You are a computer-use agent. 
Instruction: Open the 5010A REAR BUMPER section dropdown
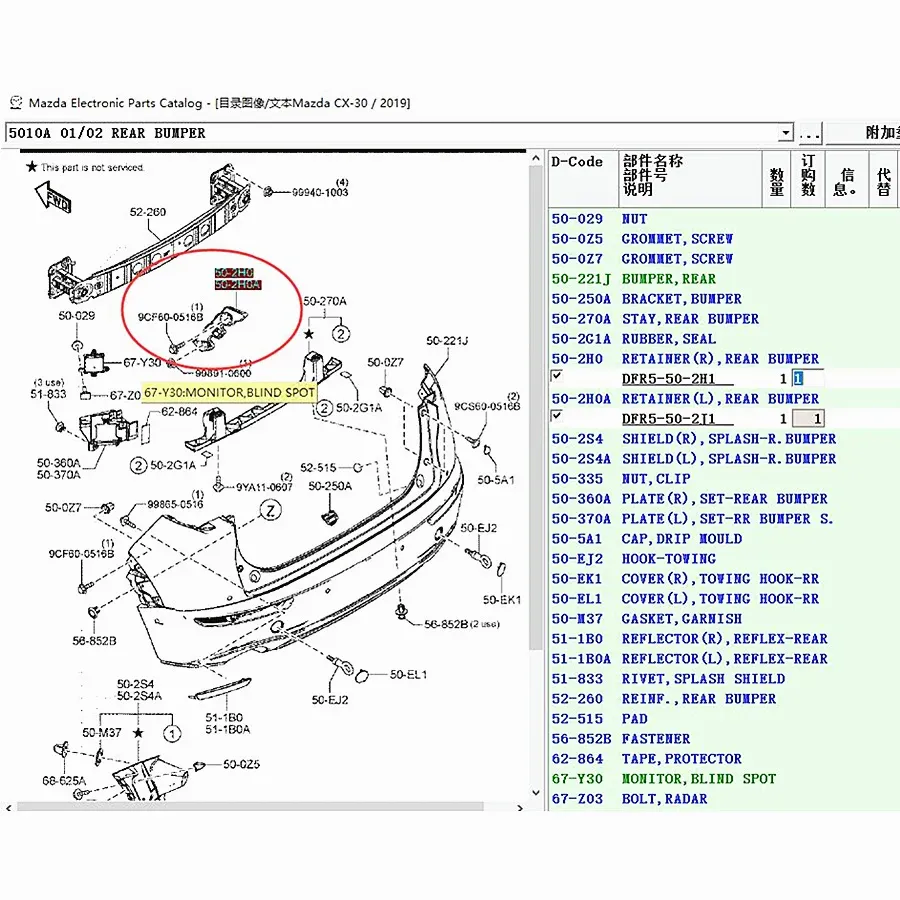tap(786, 133)
